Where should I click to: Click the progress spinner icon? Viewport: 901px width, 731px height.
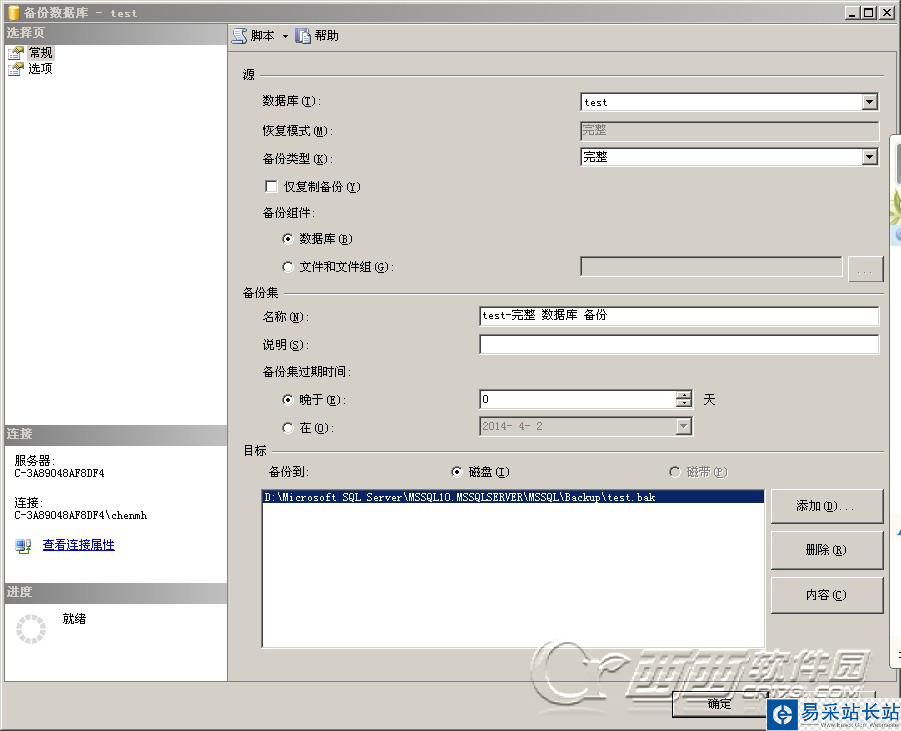(x=30, y=629)
